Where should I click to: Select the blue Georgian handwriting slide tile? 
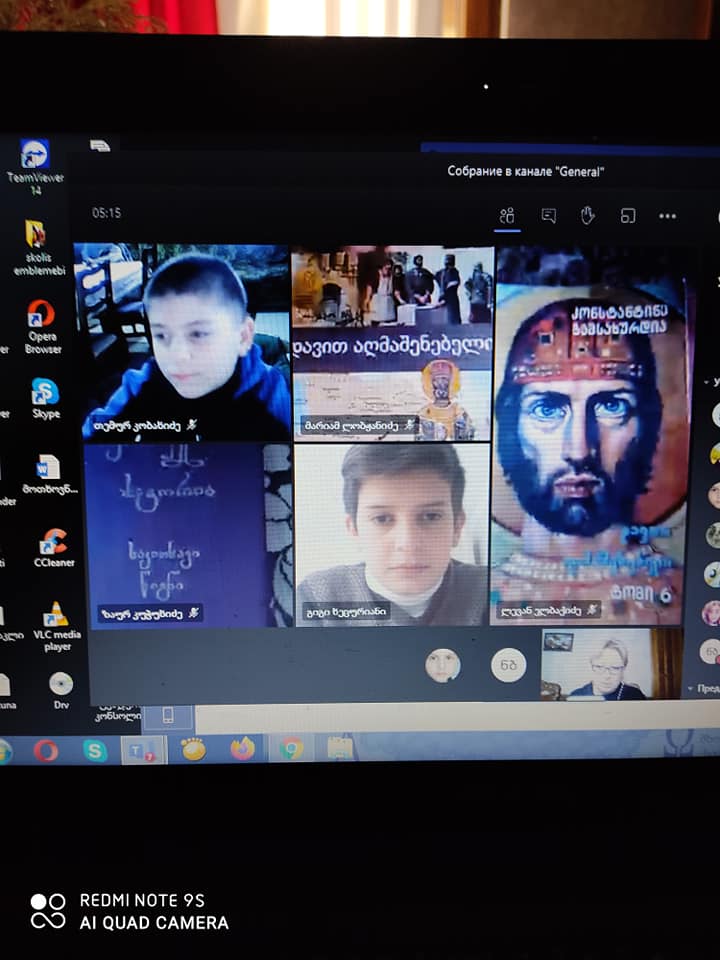(x=187, y=534)
